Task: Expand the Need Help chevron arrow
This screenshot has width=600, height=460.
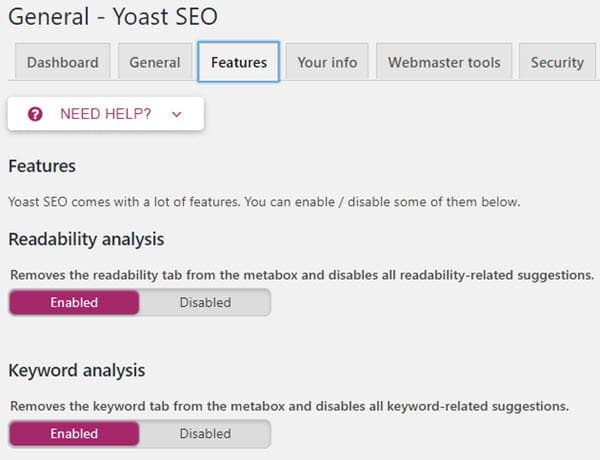Action: (176, 114)
